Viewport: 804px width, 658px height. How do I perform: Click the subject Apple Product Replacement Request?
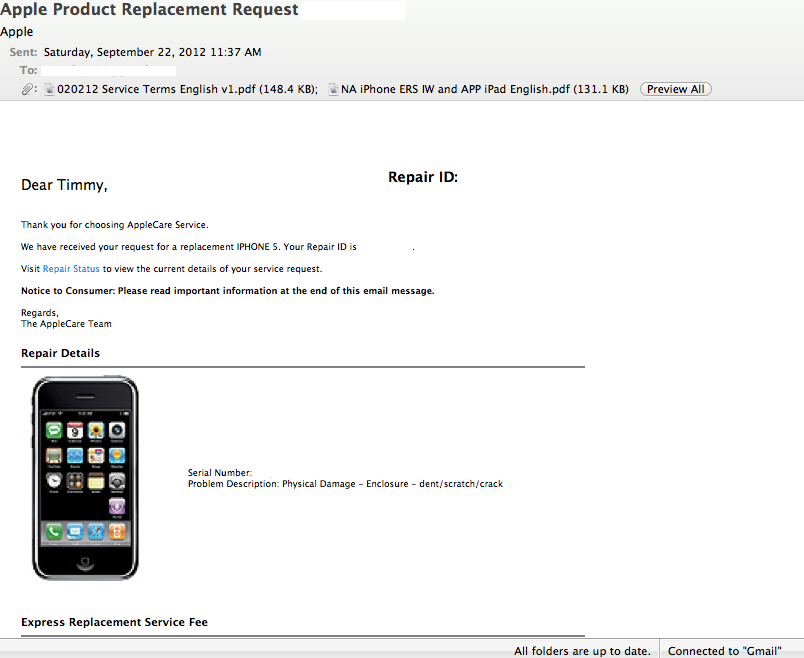[x=149, y=9]
